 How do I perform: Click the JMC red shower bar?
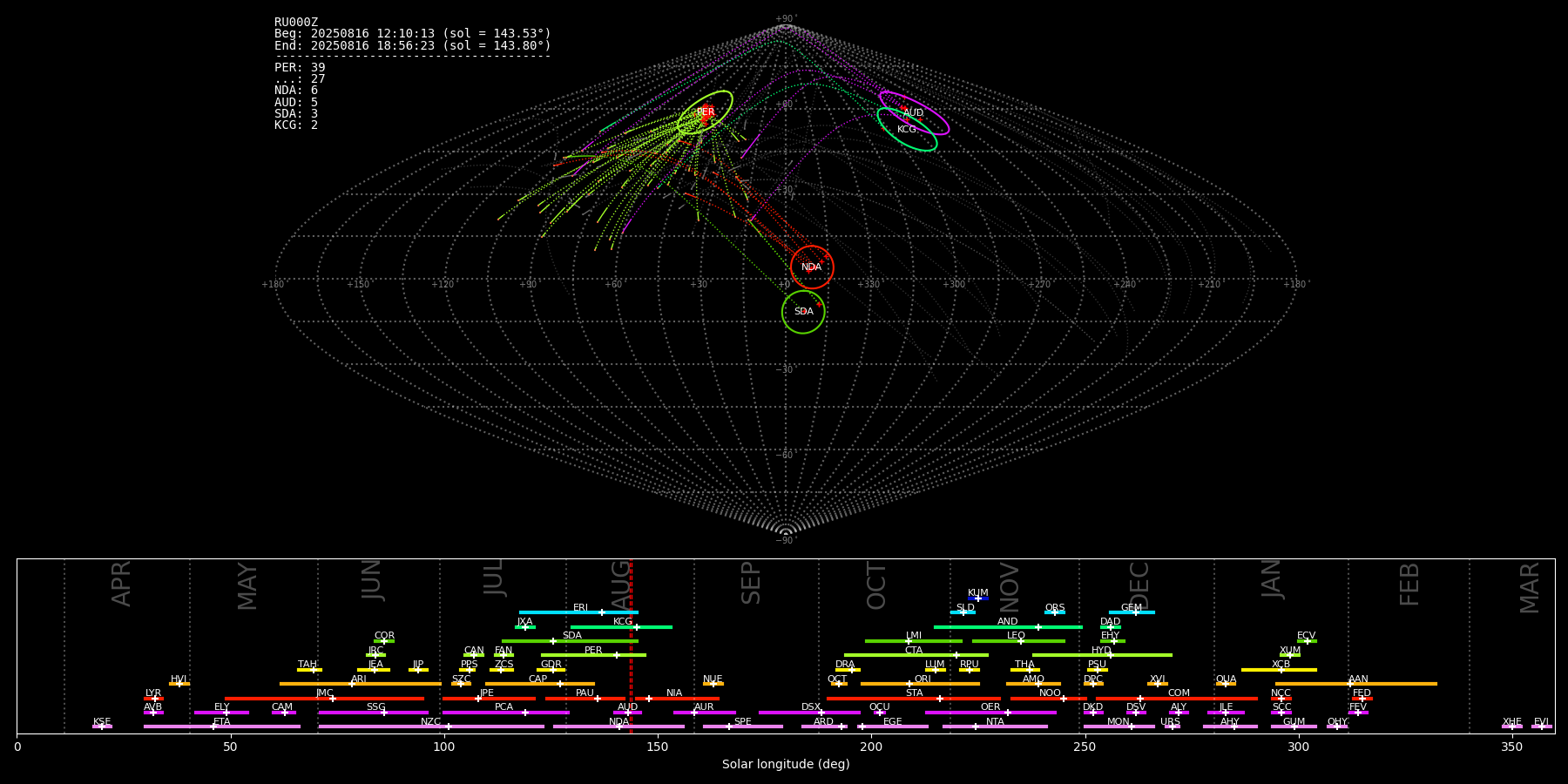324,699
